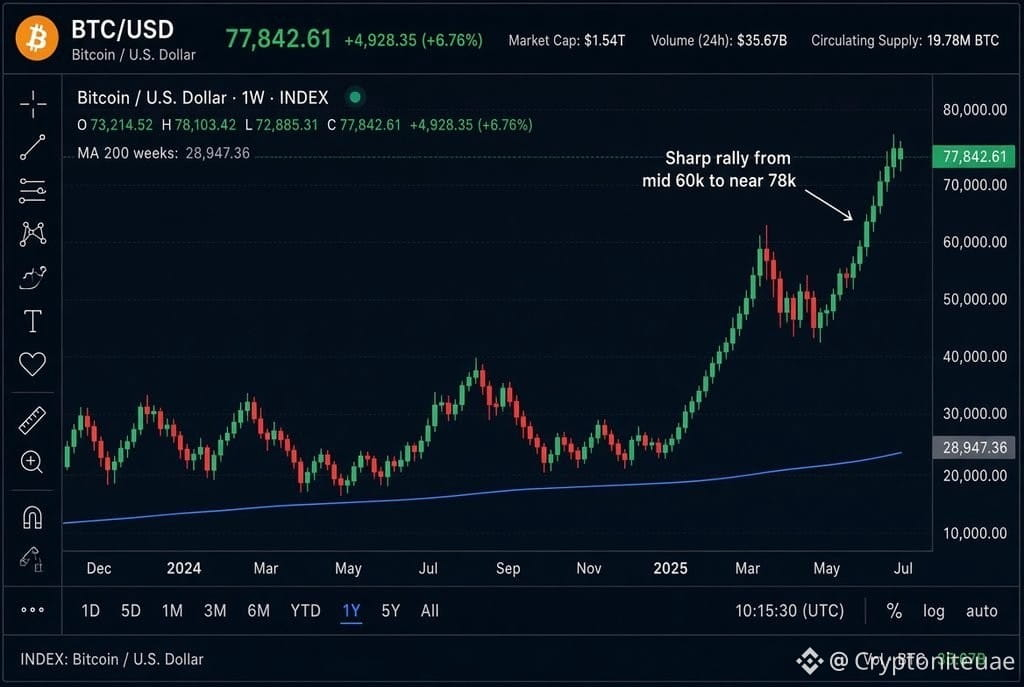The height and width of the screenshot is (687, 1024).
Task: Click the large header price 77,842.61
Action: coord(279,39)
